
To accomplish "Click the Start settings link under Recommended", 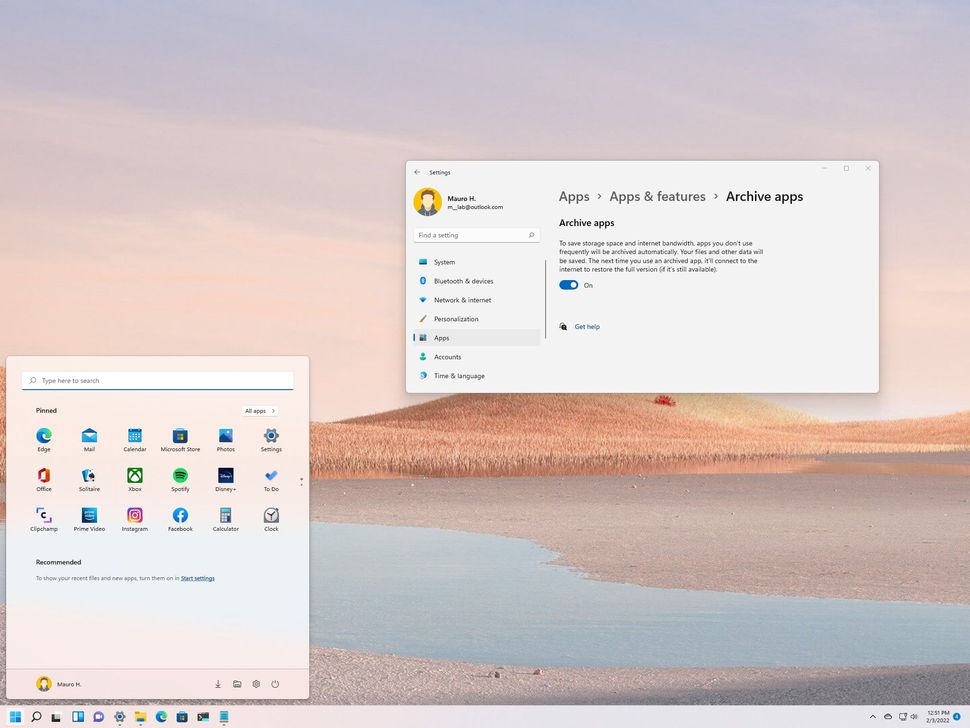I will click(x=198, y=578).
